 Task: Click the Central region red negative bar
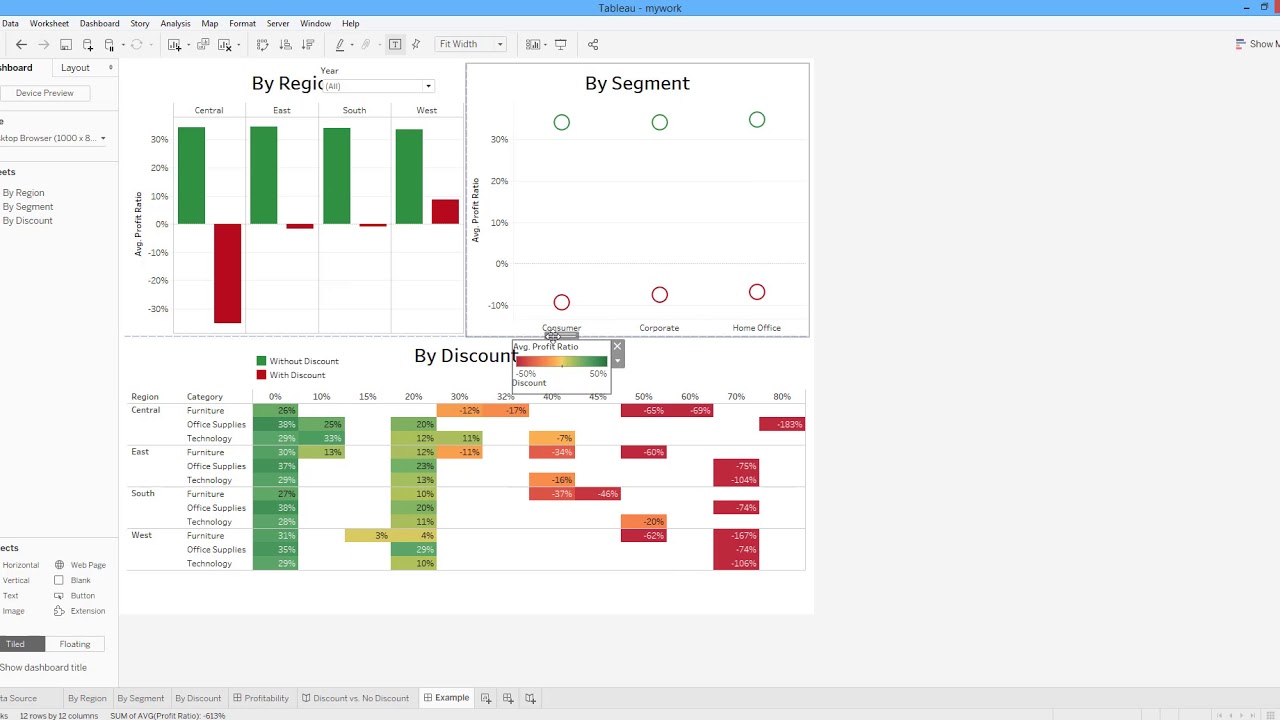point(227,273)
